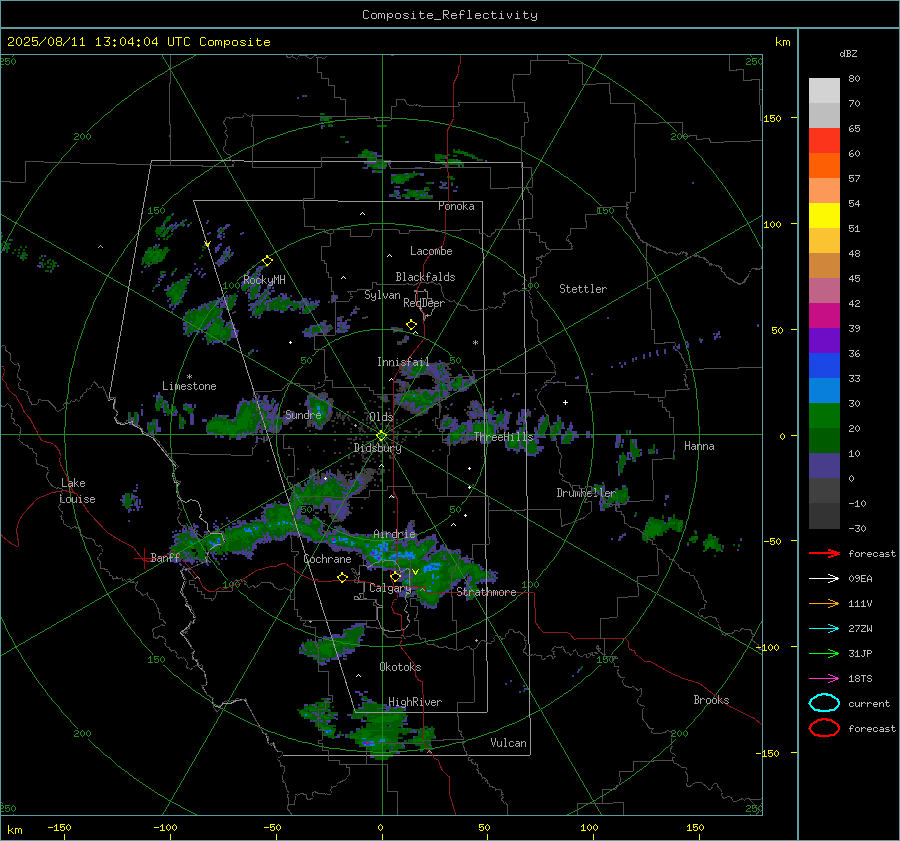Viewport: 900px width, 841px height.
Task: Click the 'Limestone' map label
Action: 189,386
